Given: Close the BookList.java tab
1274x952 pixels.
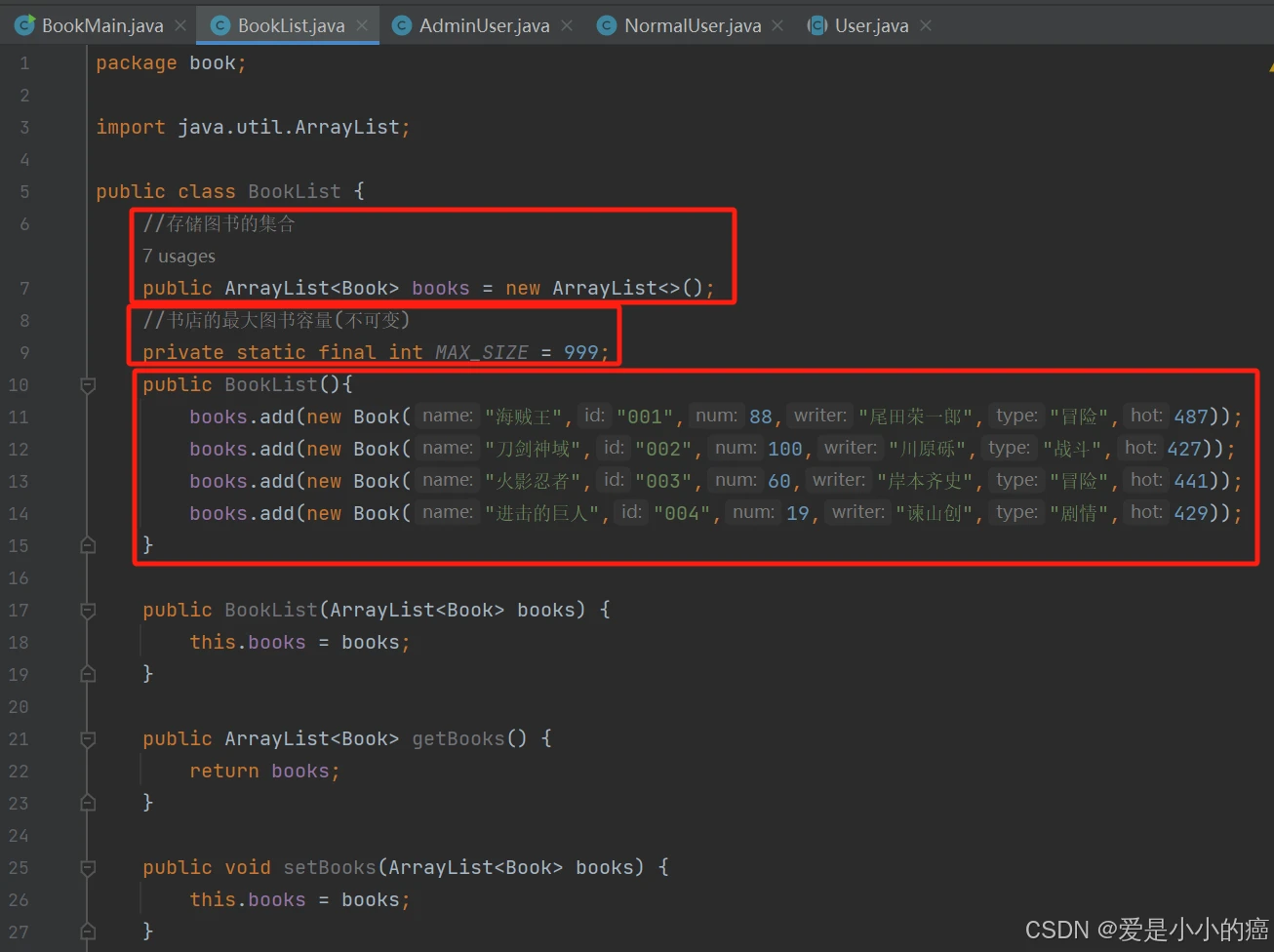Looking at the screenshot, I should (362, 25).
